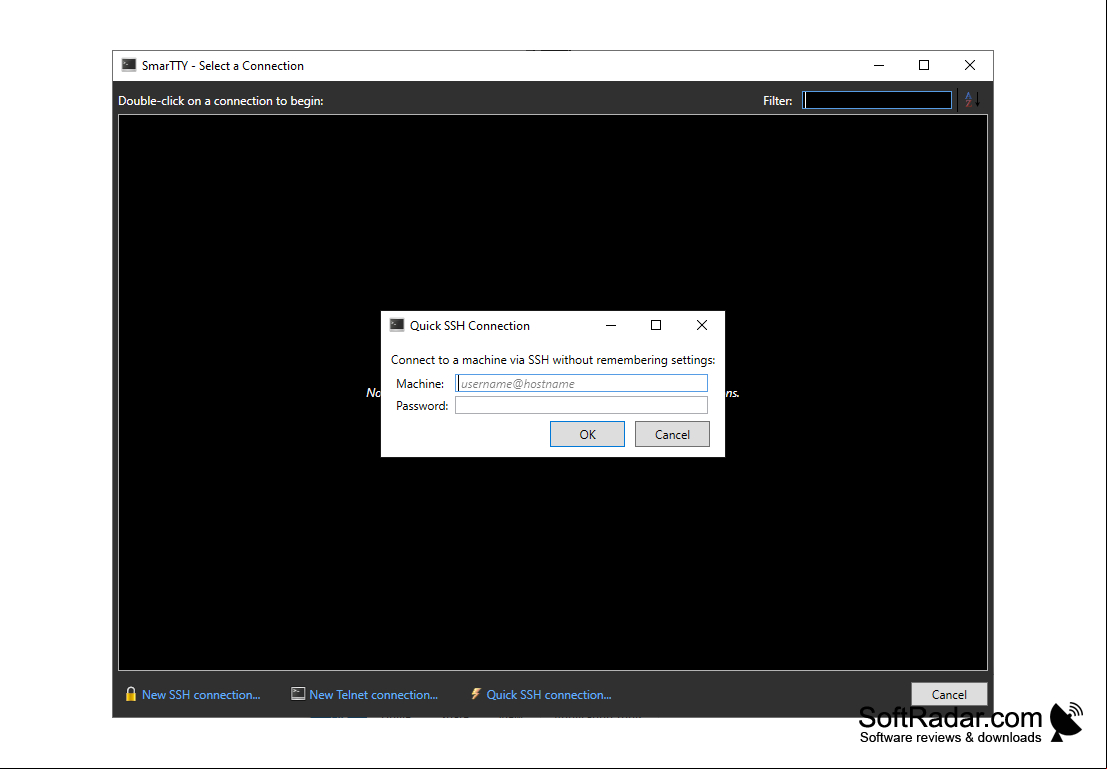Maximize the SmarTTY main window
Image resolution: width=1107 pixels, height=769 pixels.
[923, 65]
